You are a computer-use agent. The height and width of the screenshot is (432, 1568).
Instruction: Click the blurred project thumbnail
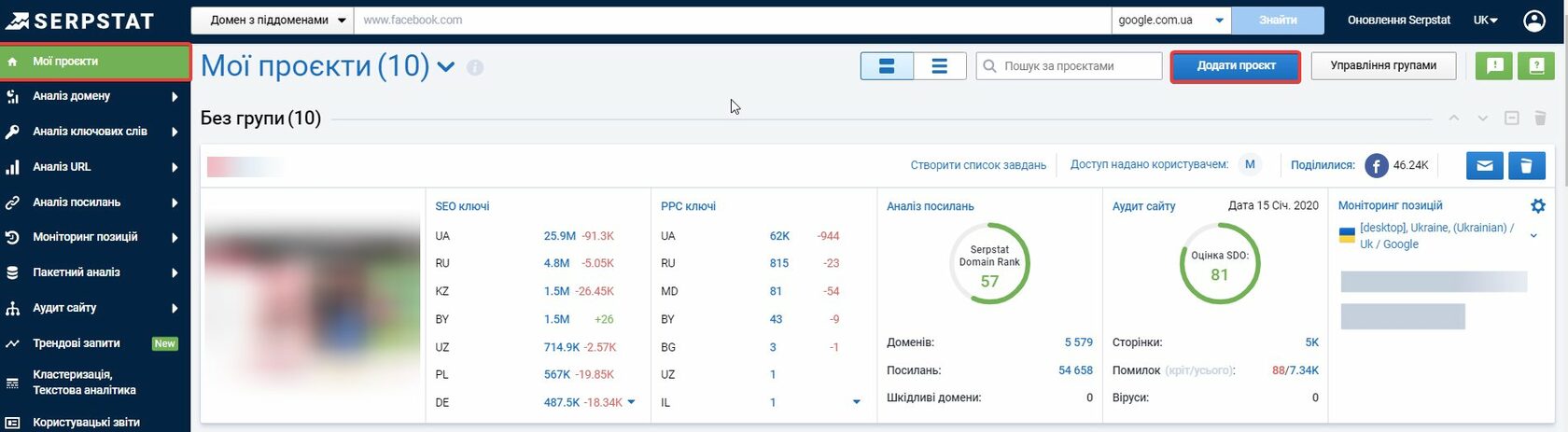(313, 304)
